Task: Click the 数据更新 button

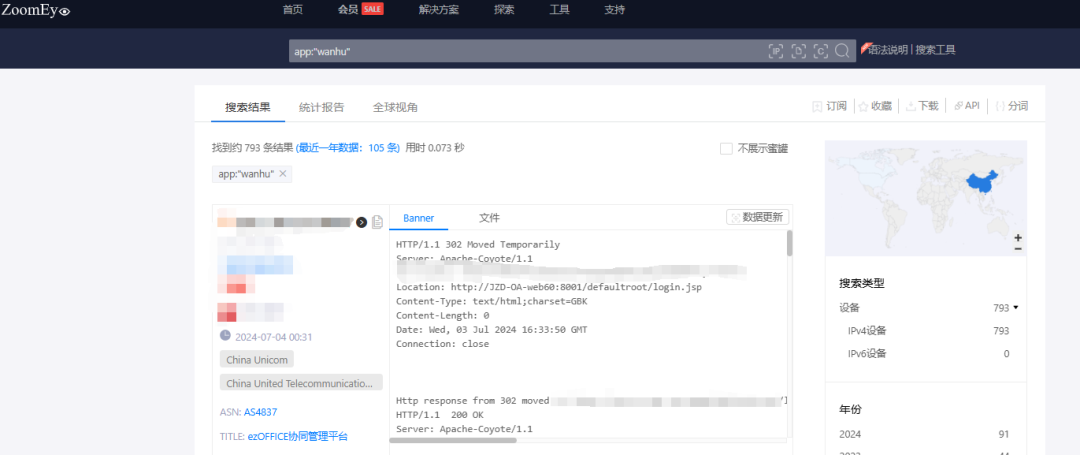Action: pyautogui.click(x=758, y=217)
